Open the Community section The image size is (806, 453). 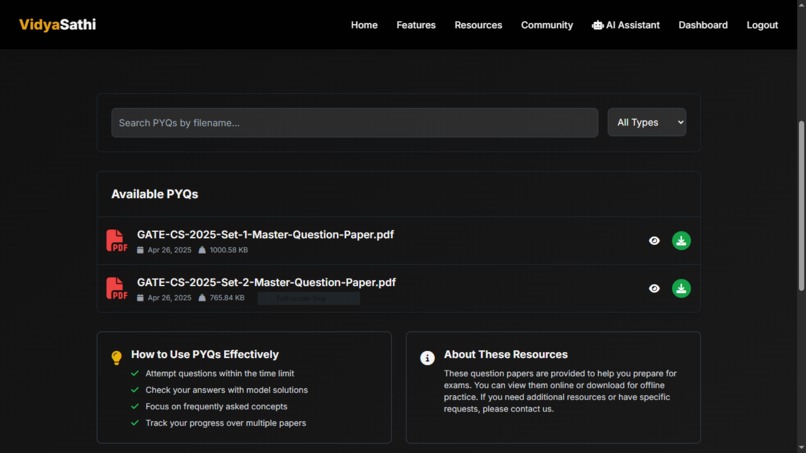coord(547,25)
